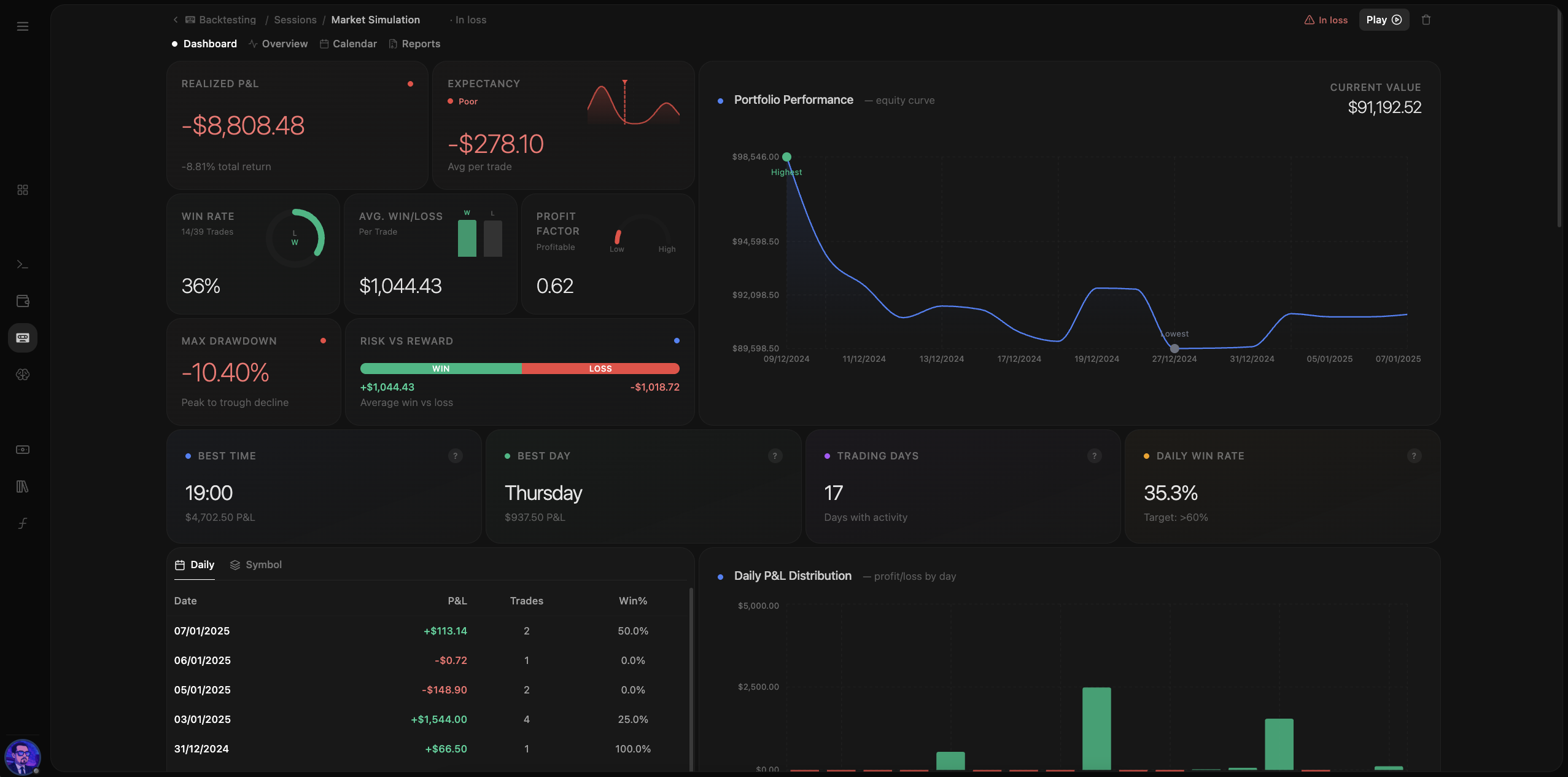Switch to the Dashboard tab
Viewport: 1568px width, 777px height.
(204, 44)
